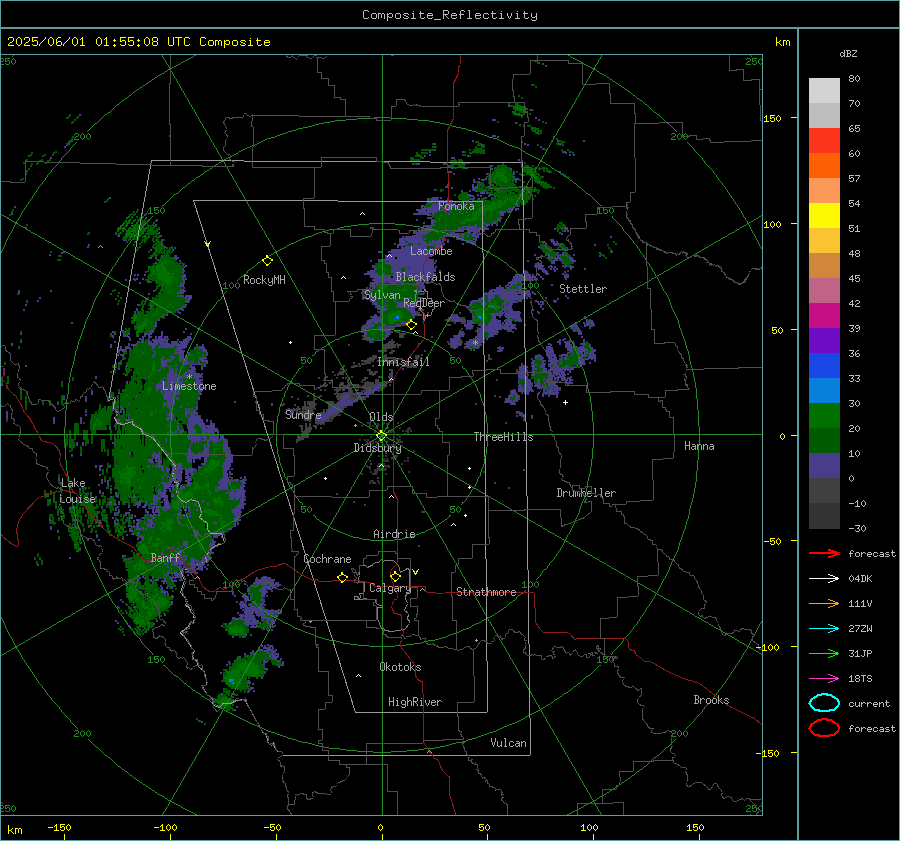Click the 51 dBZ yellow color swatch
900x841 pixels.
click(x=824, y=215)
